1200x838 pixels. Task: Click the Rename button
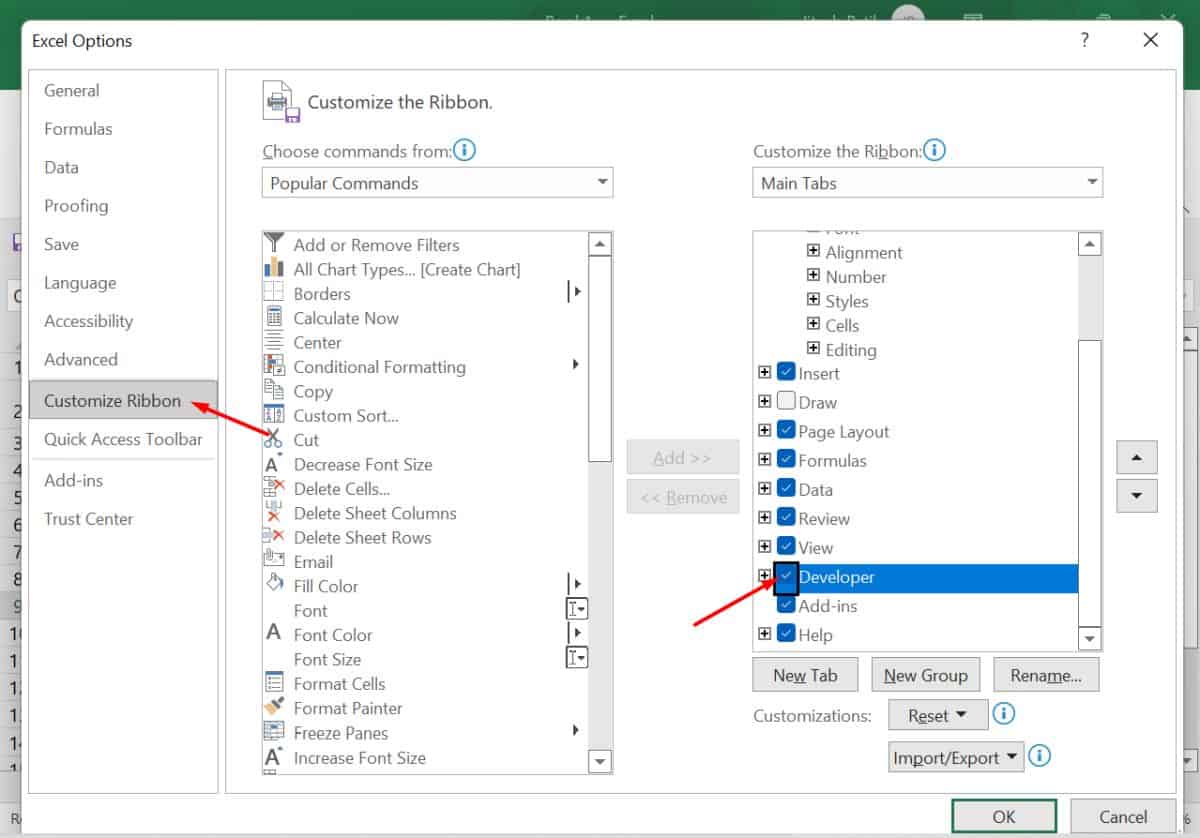tap(1046, 675)
